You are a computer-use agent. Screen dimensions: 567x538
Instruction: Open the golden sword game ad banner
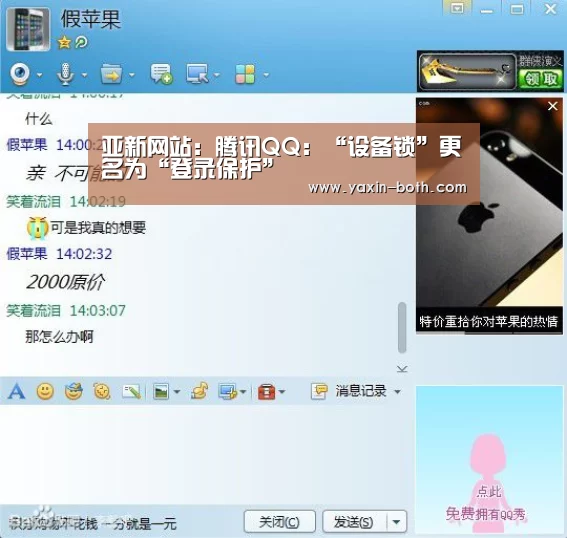click(x=468, y=71)
